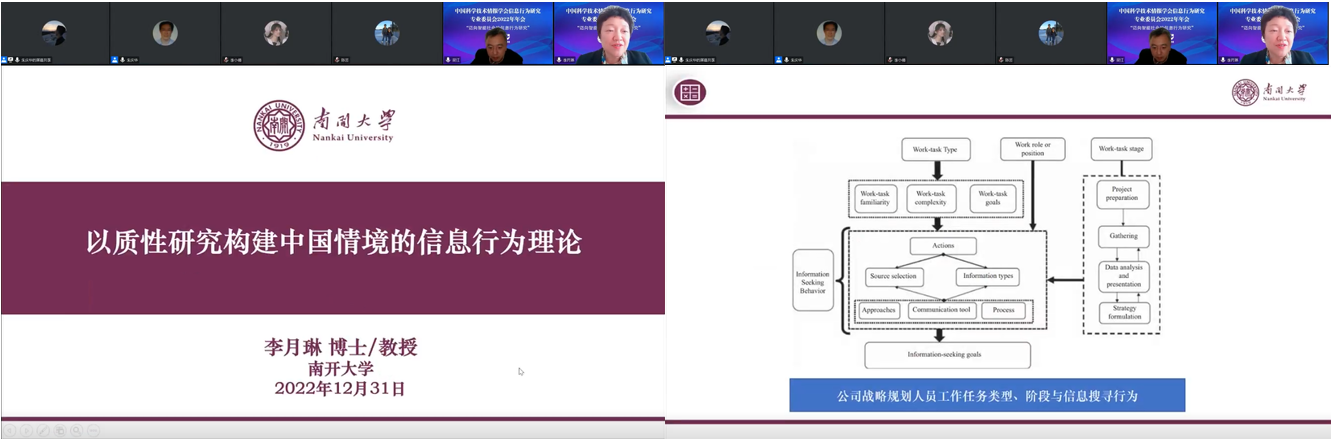The width and height of the screenshot is (1331, 442).
Task: Select first participant video tile in left strip
Action: tap(55, 33)
